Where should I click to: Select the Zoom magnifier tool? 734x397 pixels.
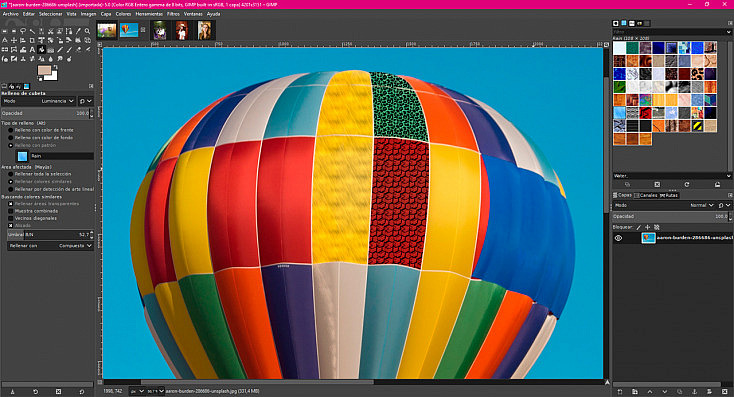coord(87,31)
